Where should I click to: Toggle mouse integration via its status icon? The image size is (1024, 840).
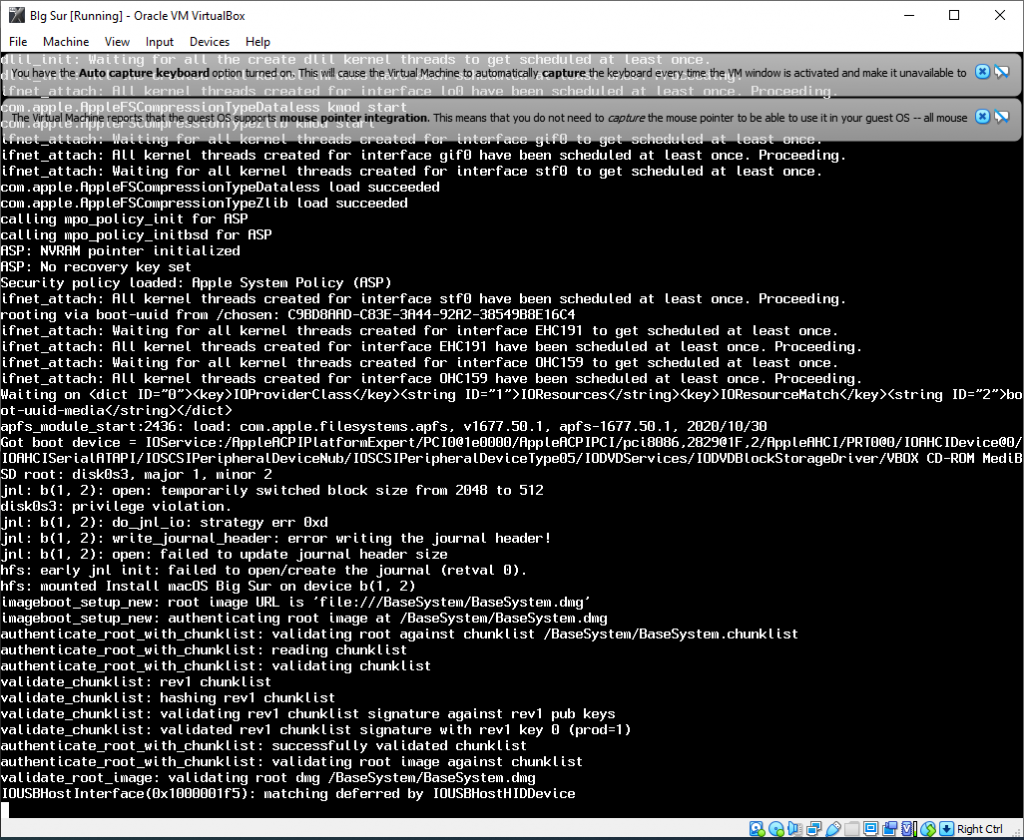tap(926, 828)
